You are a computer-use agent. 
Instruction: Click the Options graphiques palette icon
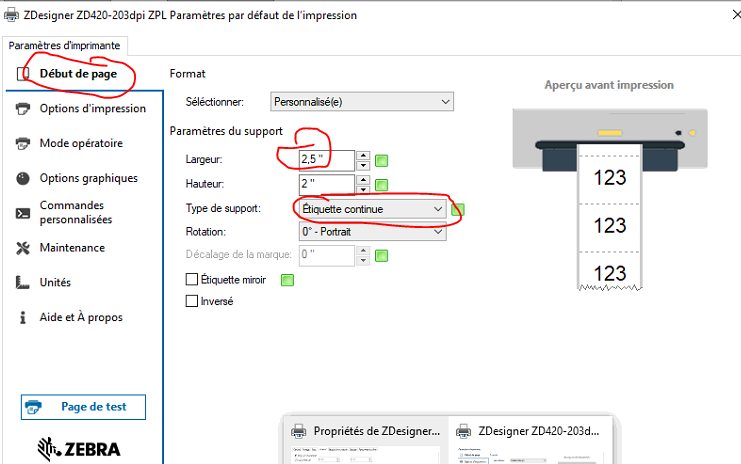tap(22, 179)
